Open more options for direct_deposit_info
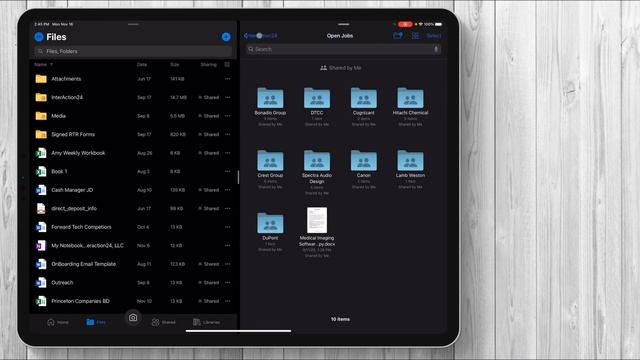 227,209
